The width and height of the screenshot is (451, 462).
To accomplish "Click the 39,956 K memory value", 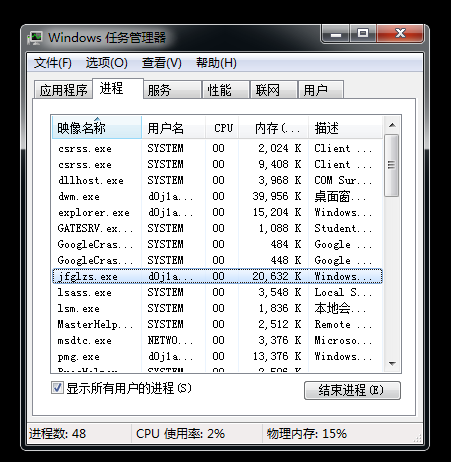I will (x=277, y=196).
